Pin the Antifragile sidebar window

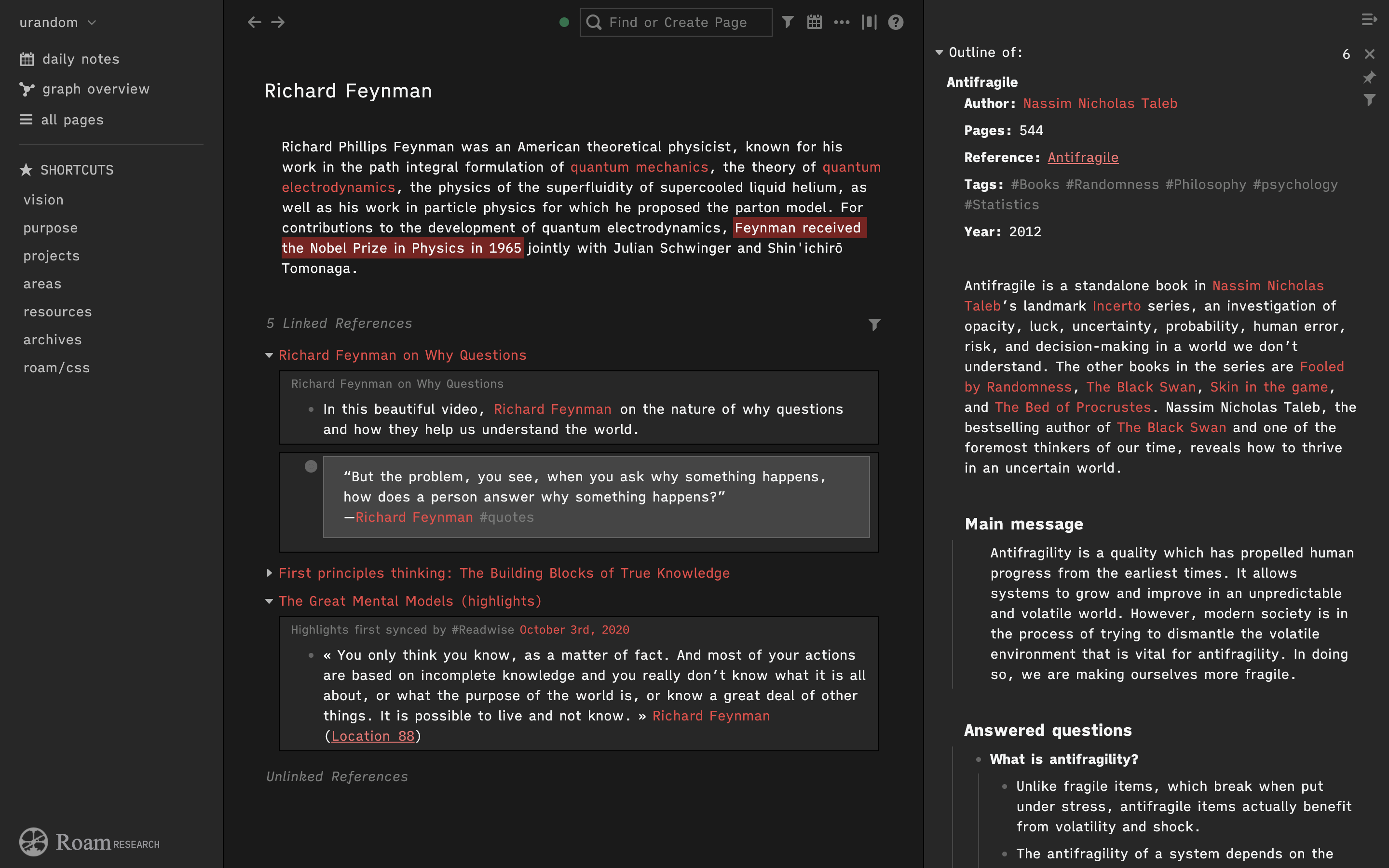click(1369, 78)
